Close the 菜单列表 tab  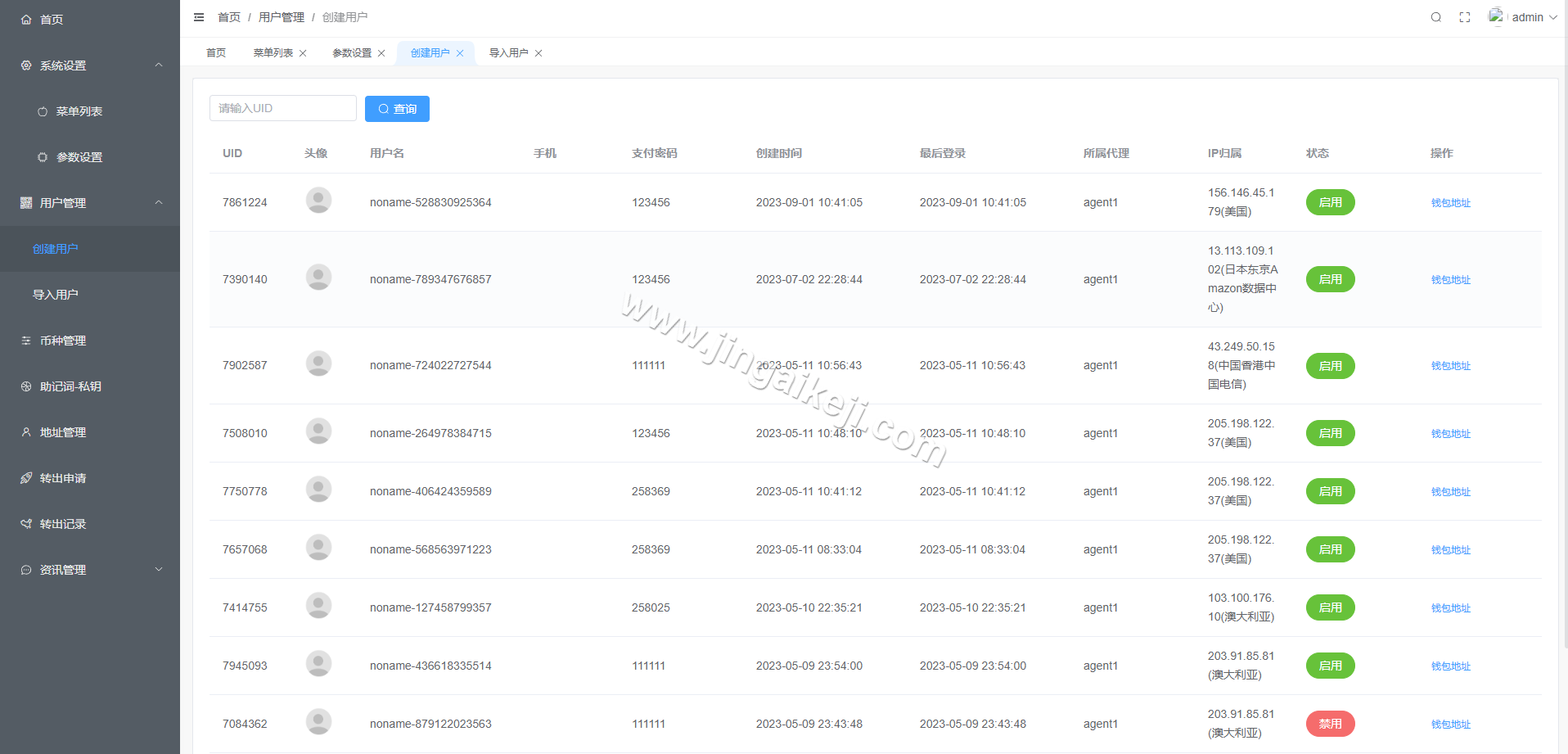point(303,53)
